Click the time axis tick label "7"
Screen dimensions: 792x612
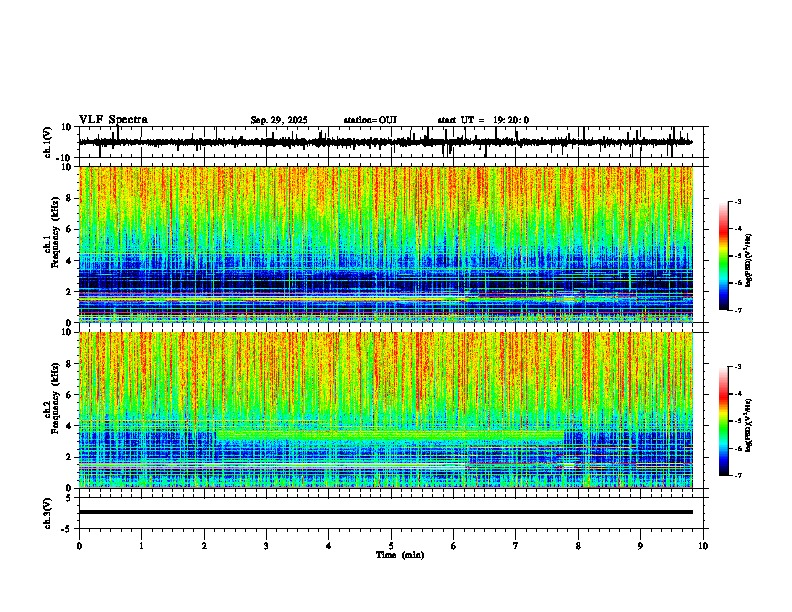(516, 546)
